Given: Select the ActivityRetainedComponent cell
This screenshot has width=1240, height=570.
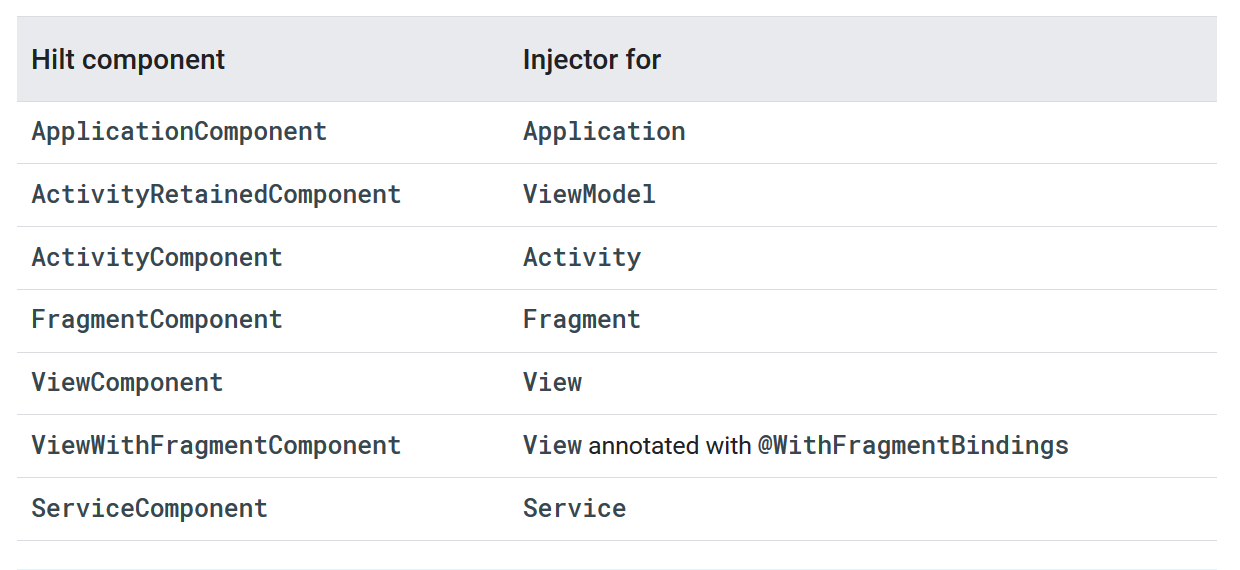Looking at the screenshot, I should [216, 194].
